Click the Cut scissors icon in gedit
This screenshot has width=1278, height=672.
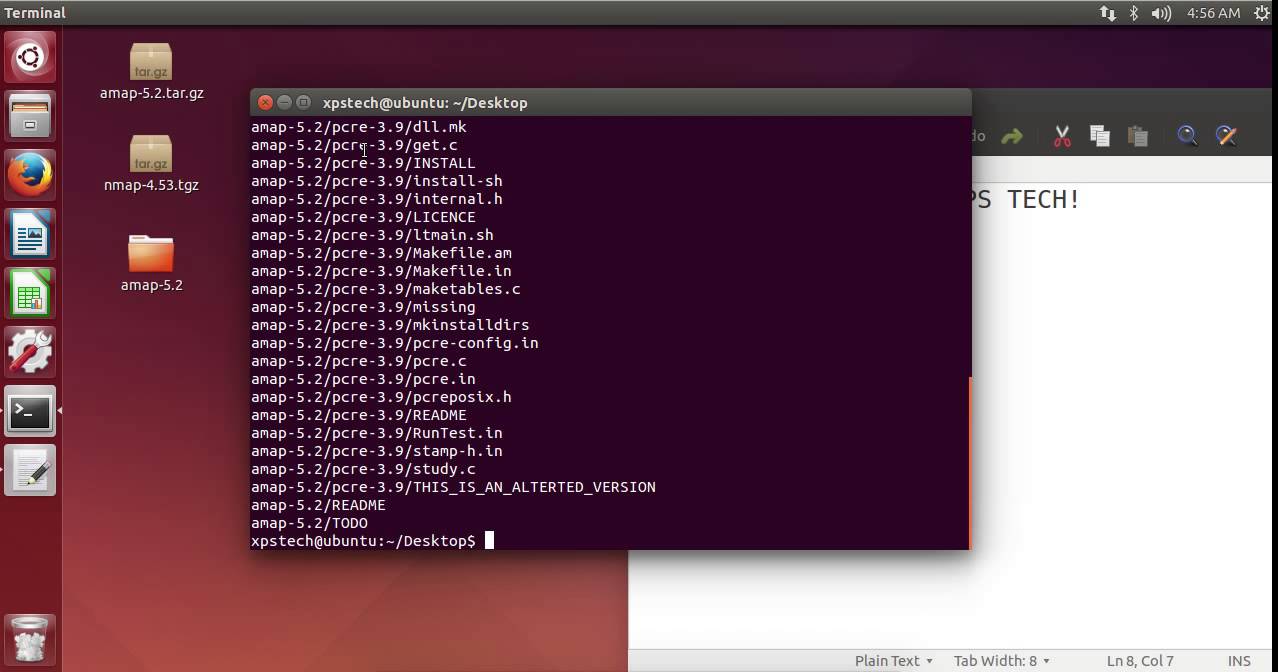[1062, 136]
